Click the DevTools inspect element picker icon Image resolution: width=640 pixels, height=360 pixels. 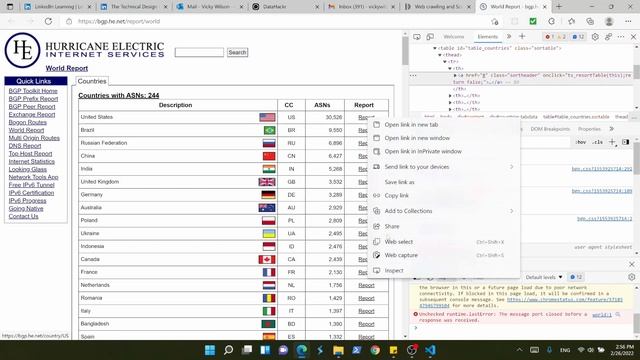click(x=417, y=37)
